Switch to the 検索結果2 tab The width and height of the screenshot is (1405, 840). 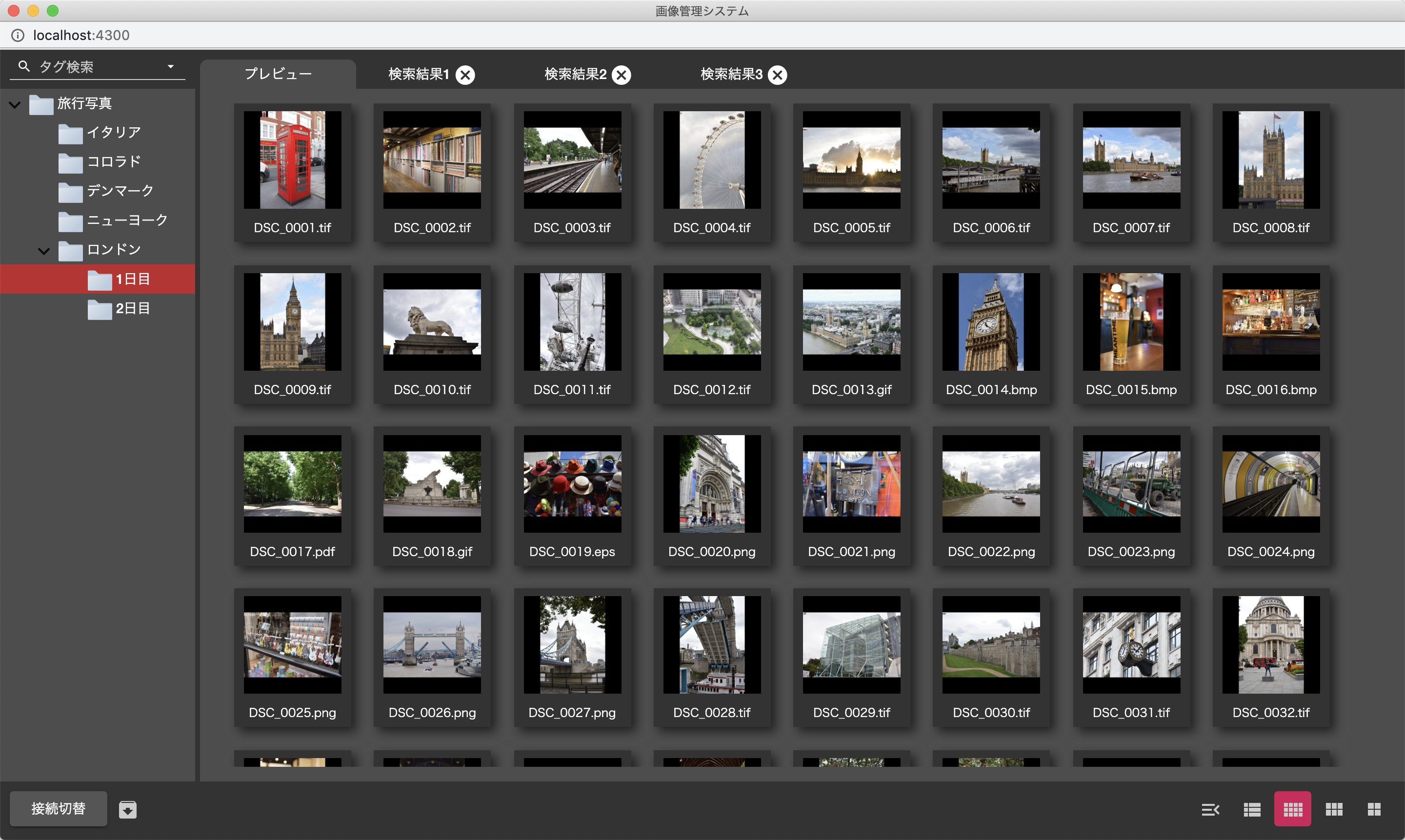click(x=575, y=74)
